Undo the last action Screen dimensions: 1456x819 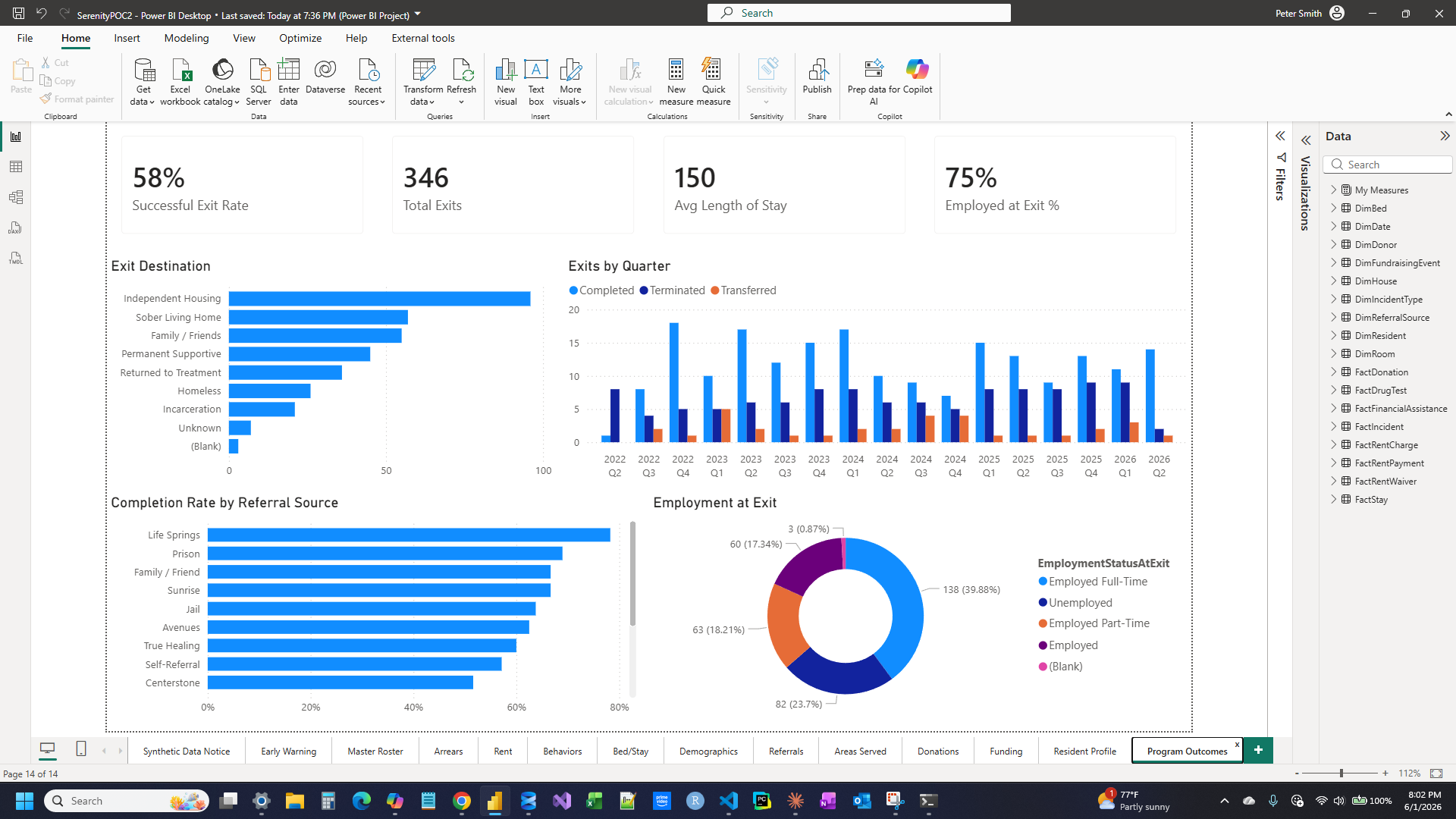[42, 14]
